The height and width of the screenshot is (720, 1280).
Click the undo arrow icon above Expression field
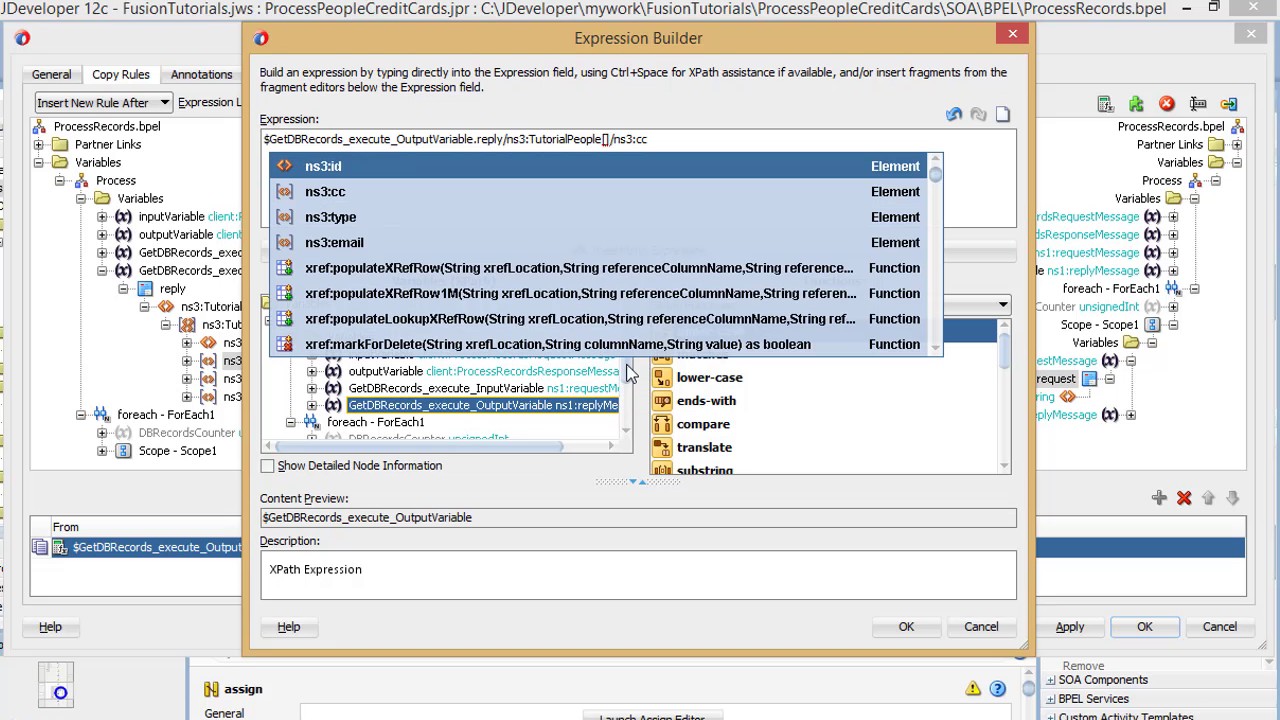pyautogui.click(x=954, y=115)
